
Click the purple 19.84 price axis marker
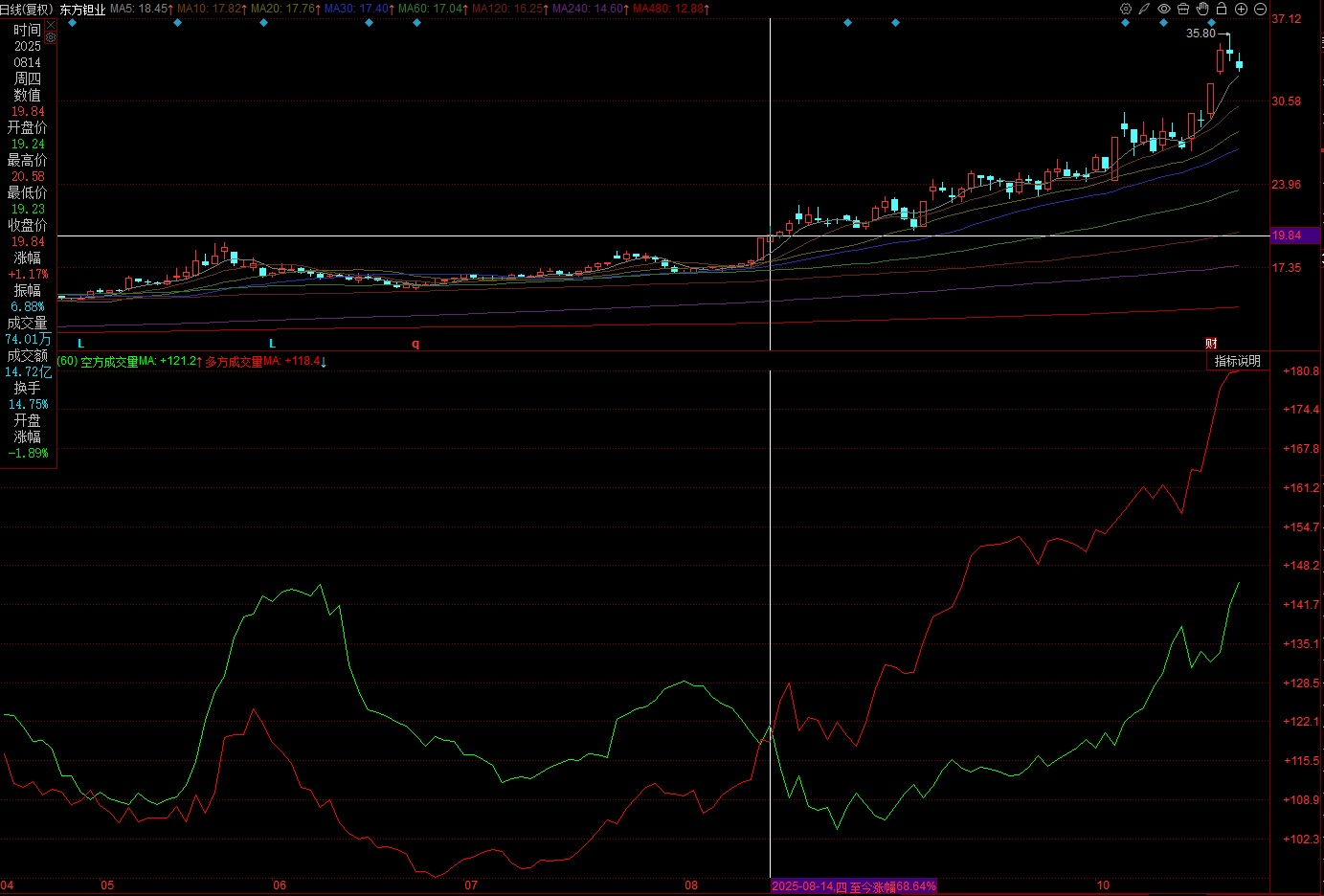pyautogui.click(x=1294, y=235)
